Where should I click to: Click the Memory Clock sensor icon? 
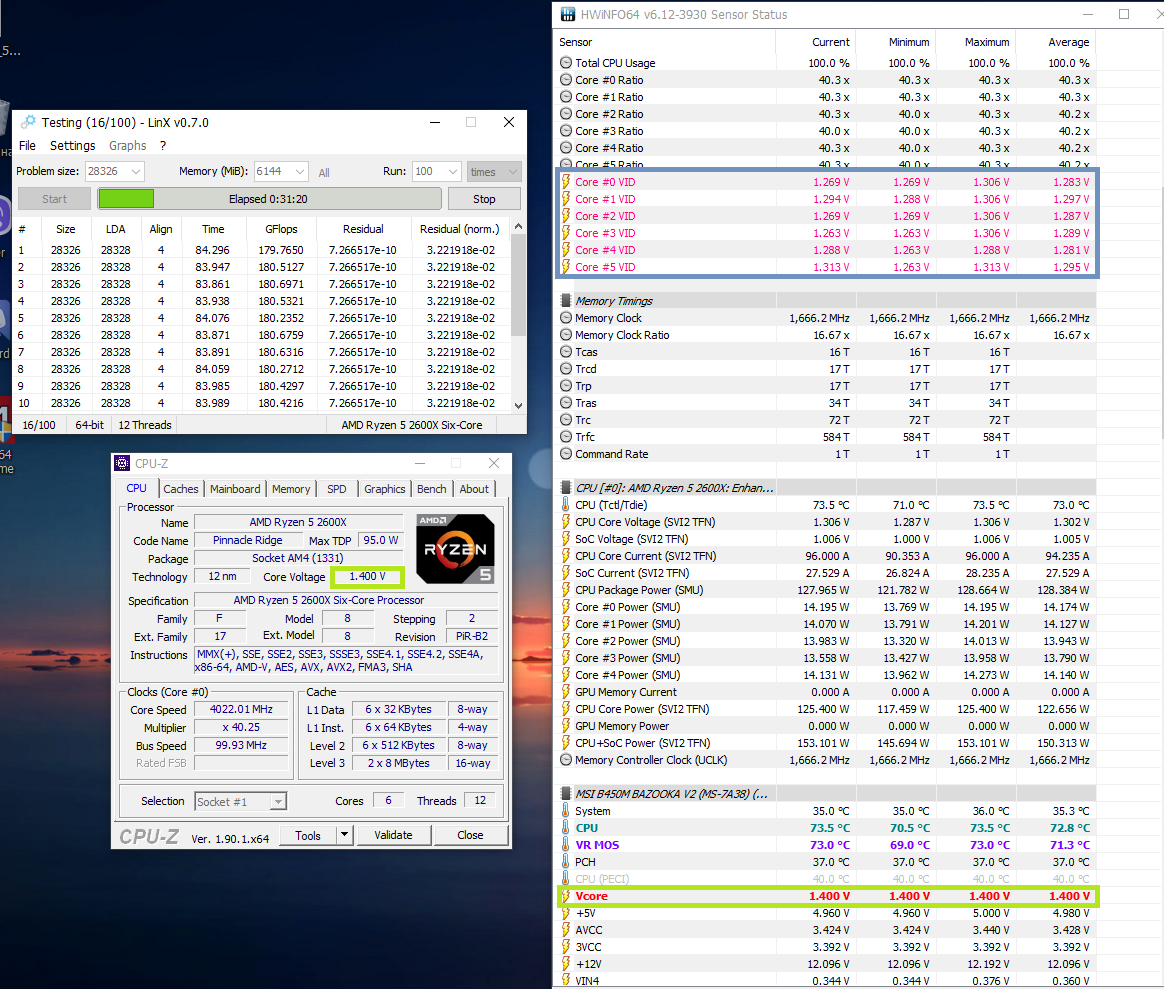pos(566,318)
